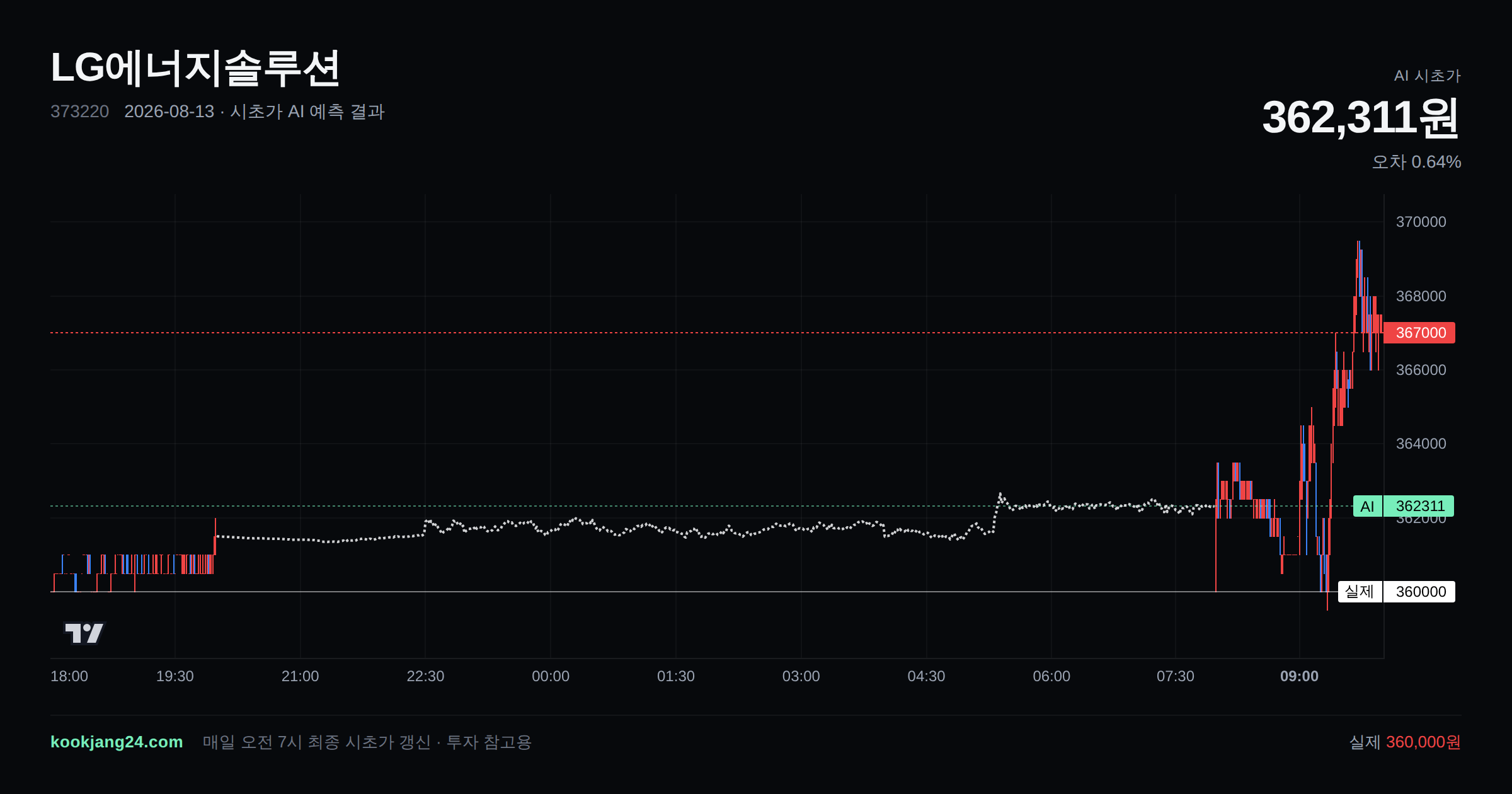Select the 00:00 time axis label

(x=551, y=676)
